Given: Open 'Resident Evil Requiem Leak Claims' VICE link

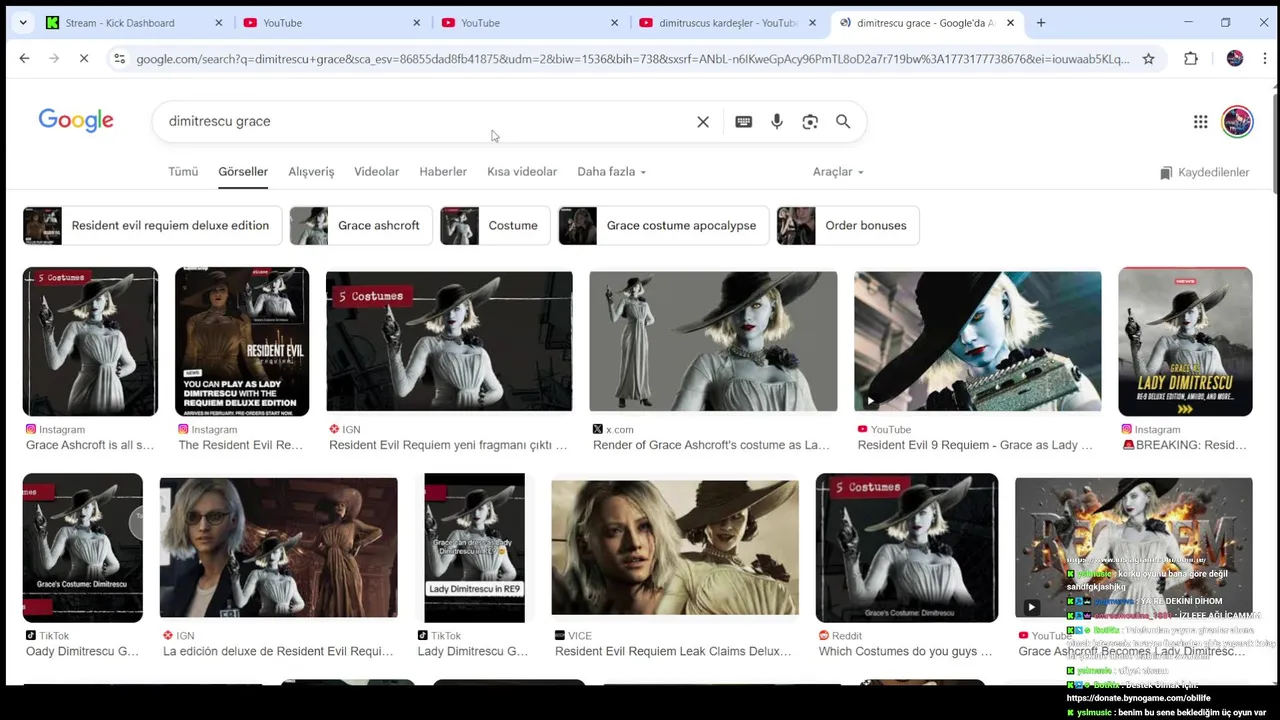Looking at the screenshot, I should pyautogui.click(x=673, y=651).
